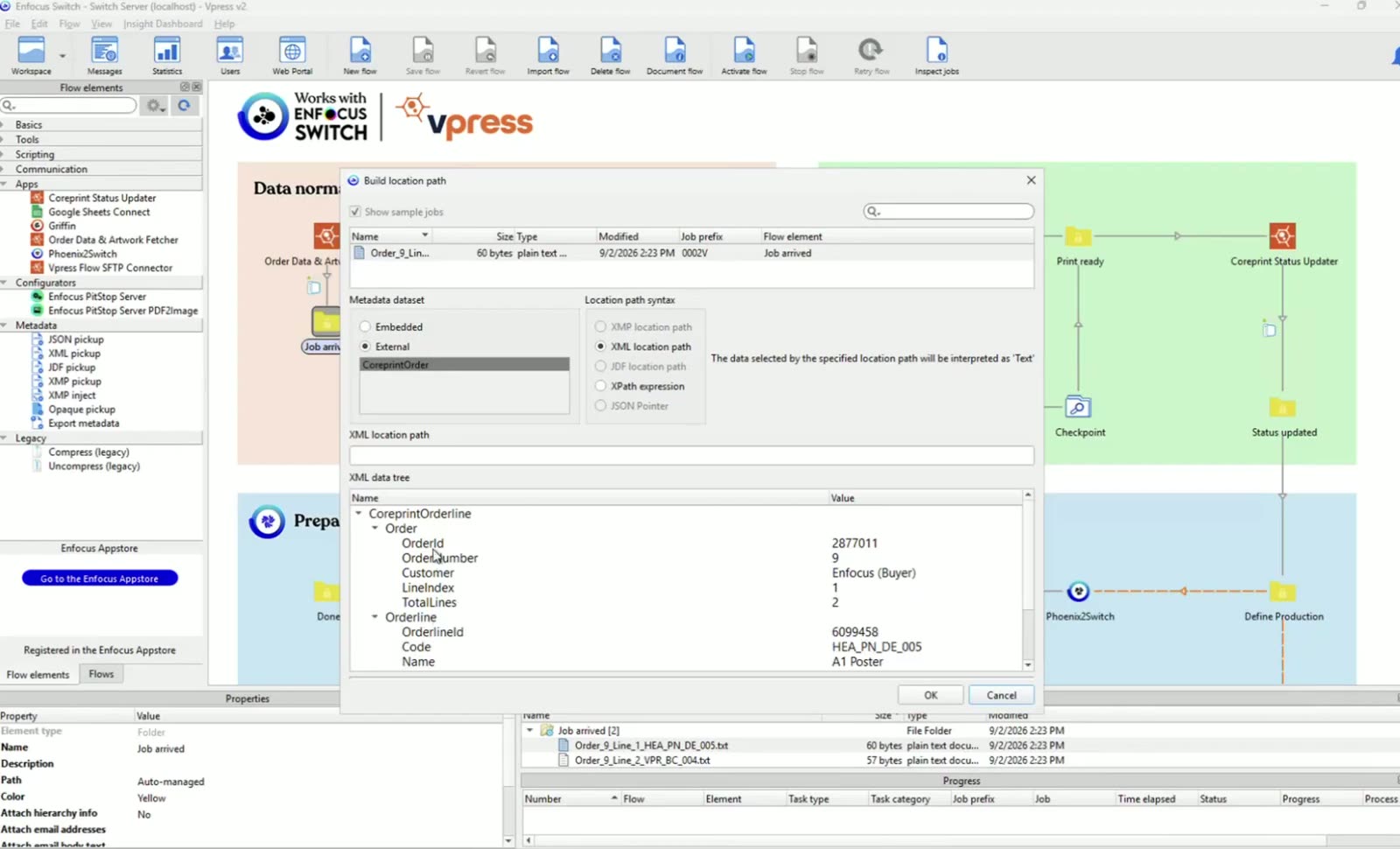Select the Print ready folder icon
The image size is (1400, 849).
[1078, 236]
